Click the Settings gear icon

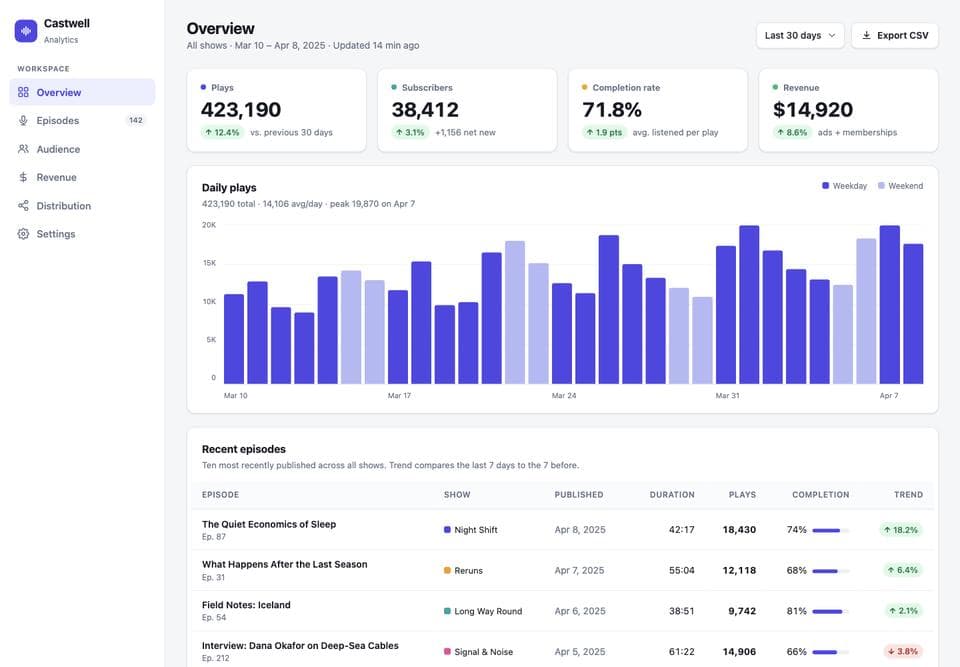[23, 234]
